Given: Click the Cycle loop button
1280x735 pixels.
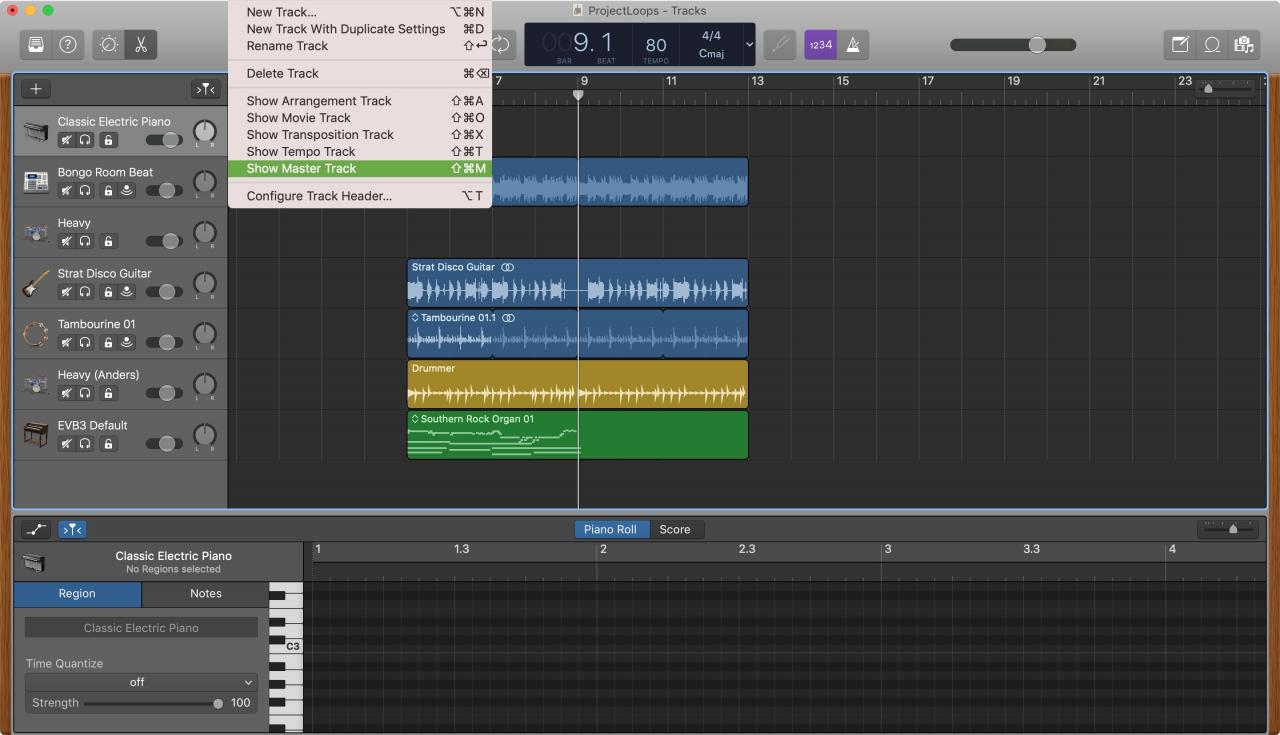Looking at the screenshot, I should point(500,45).
